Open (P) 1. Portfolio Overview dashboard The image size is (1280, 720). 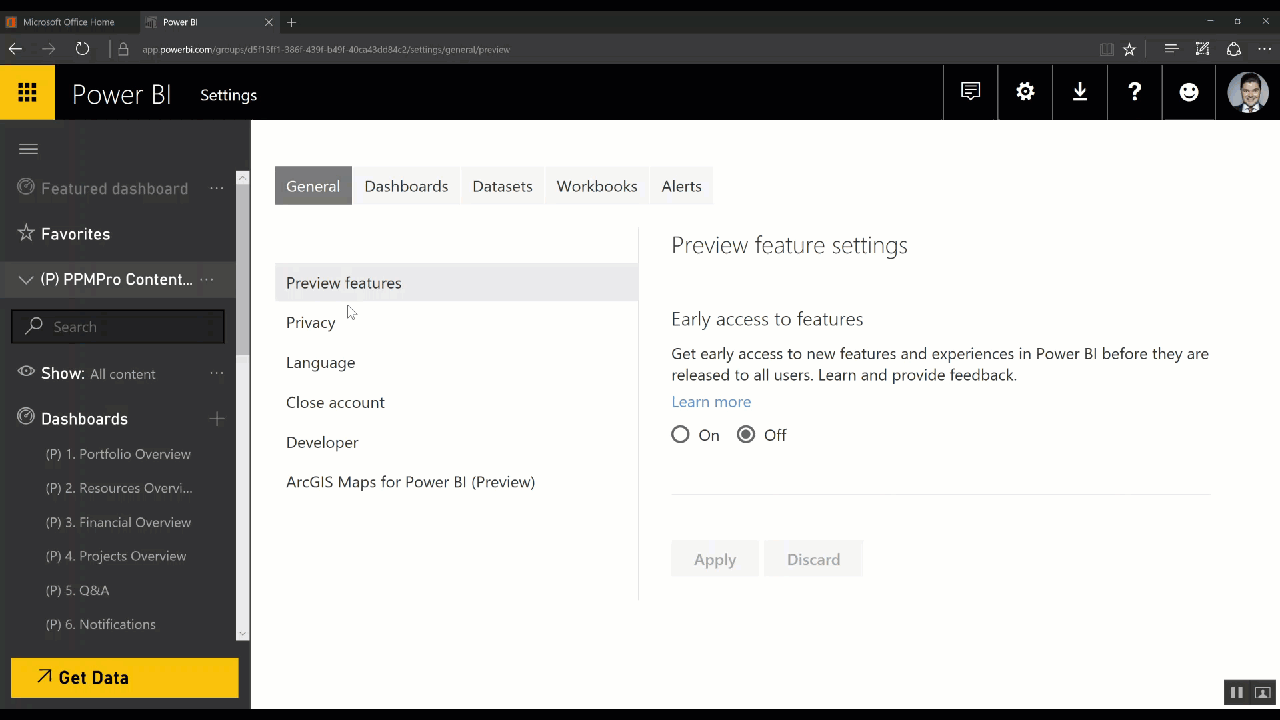coord(118,454)
